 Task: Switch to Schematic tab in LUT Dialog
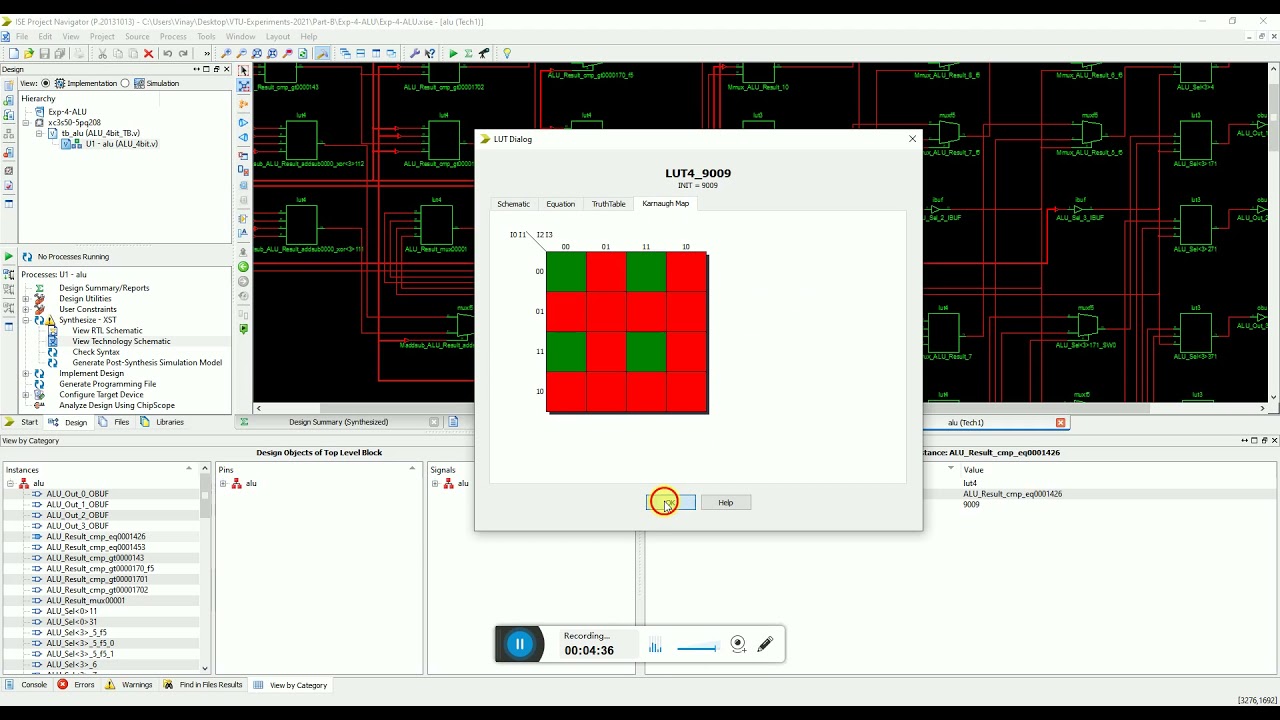513,204
